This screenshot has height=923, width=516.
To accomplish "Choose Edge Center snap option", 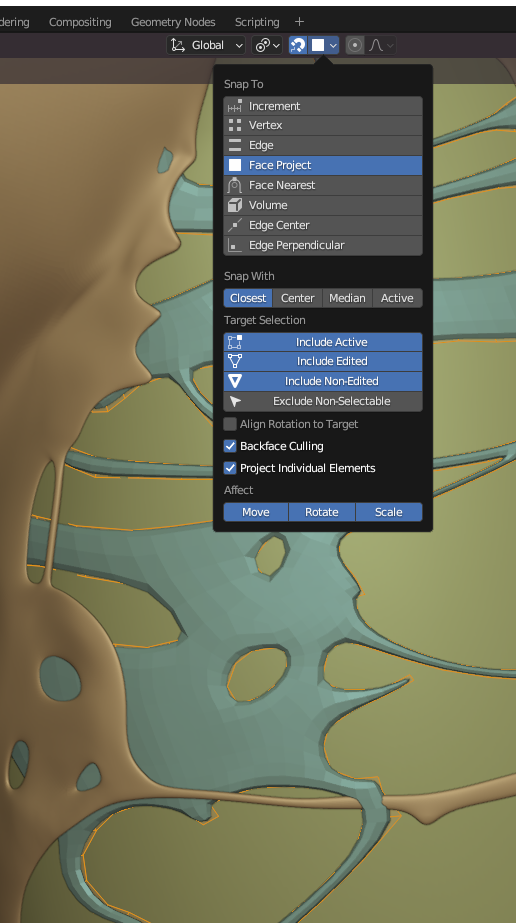I will (x=323, y=225).
